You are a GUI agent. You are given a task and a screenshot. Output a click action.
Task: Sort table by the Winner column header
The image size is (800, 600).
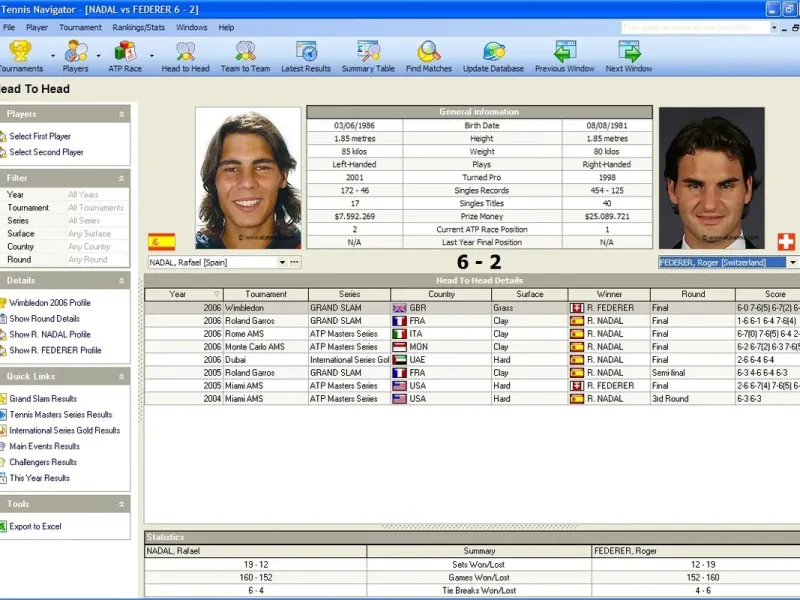click(x=609, y=294)
